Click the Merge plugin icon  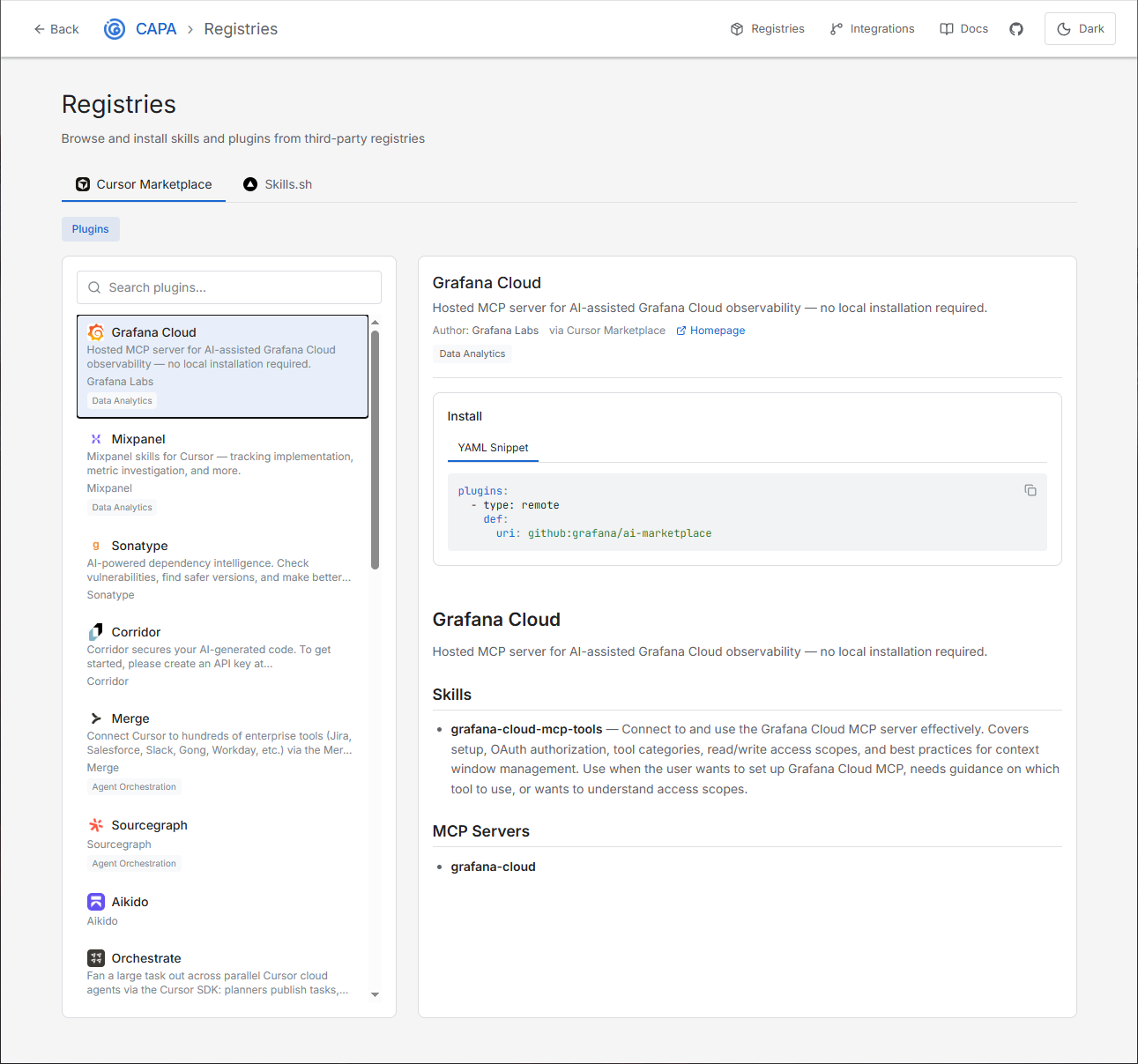96,718
